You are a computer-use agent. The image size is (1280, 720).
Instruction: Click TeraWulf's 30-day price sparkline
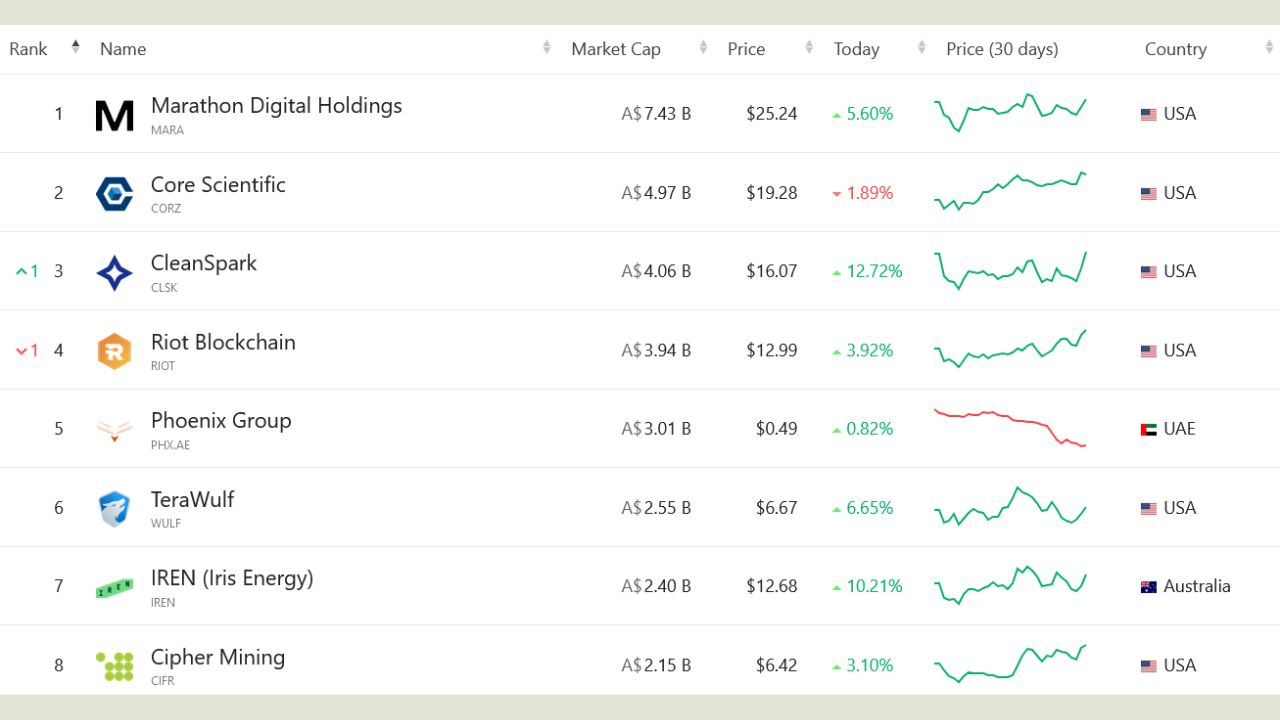[x=1010, y=506]
